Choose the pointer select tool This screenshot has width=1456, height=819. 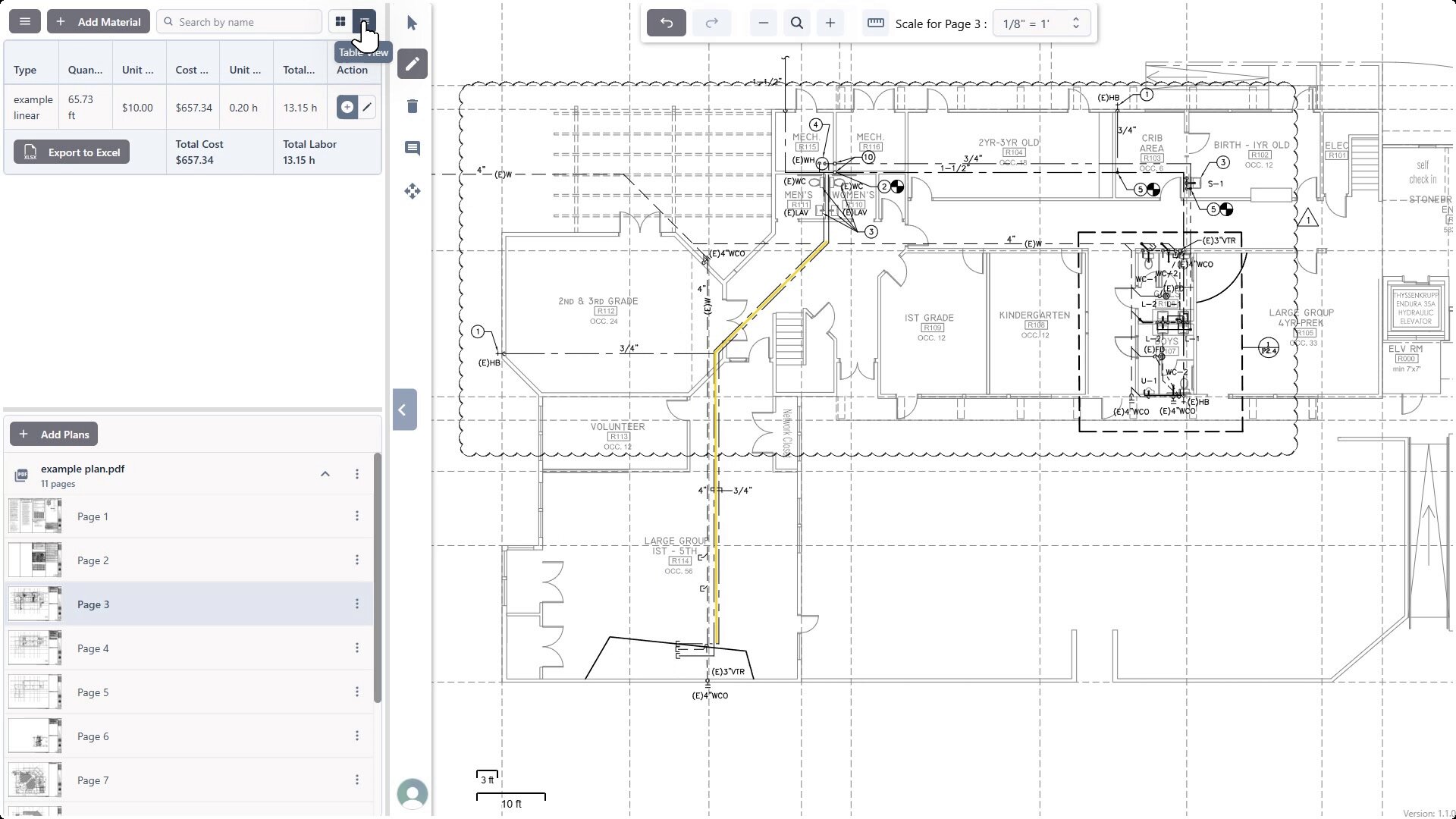(x=413, y=24)
